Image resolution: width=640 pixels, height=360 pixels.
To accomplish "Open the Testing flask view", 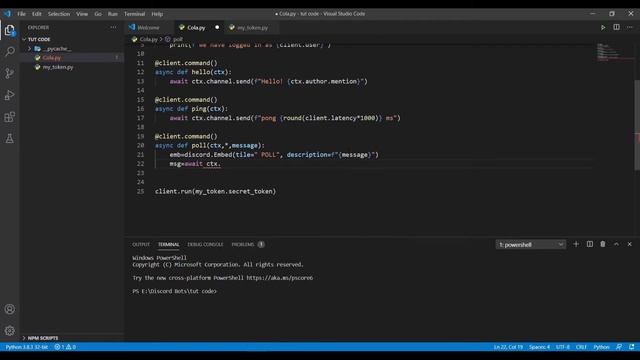I will (9, 139).
